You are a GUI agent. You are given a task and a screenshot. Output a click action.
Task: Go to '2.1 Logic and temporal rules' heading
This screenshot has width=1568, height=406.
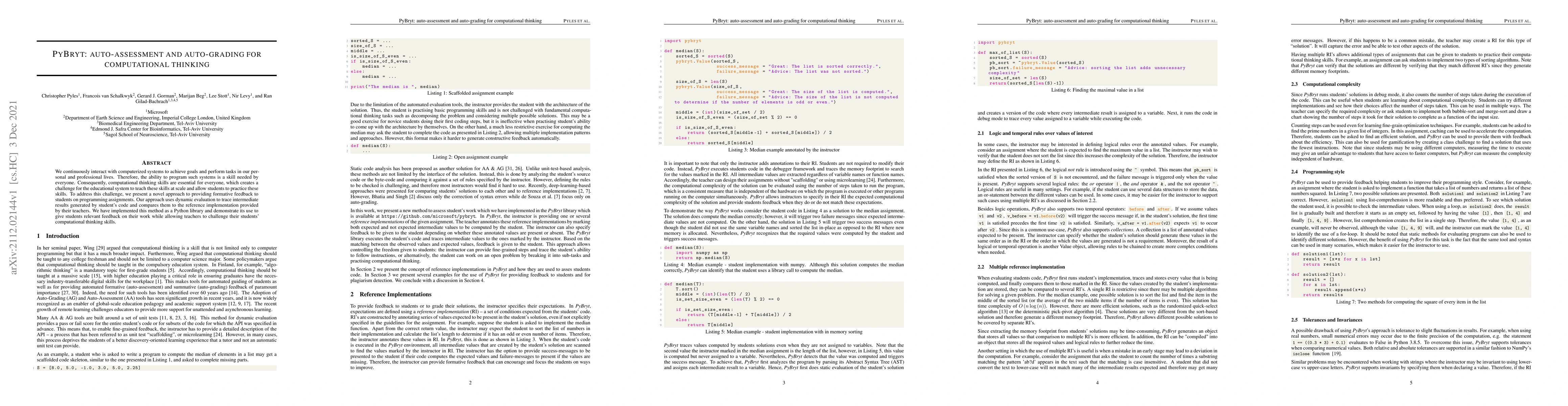(1035, 133)
